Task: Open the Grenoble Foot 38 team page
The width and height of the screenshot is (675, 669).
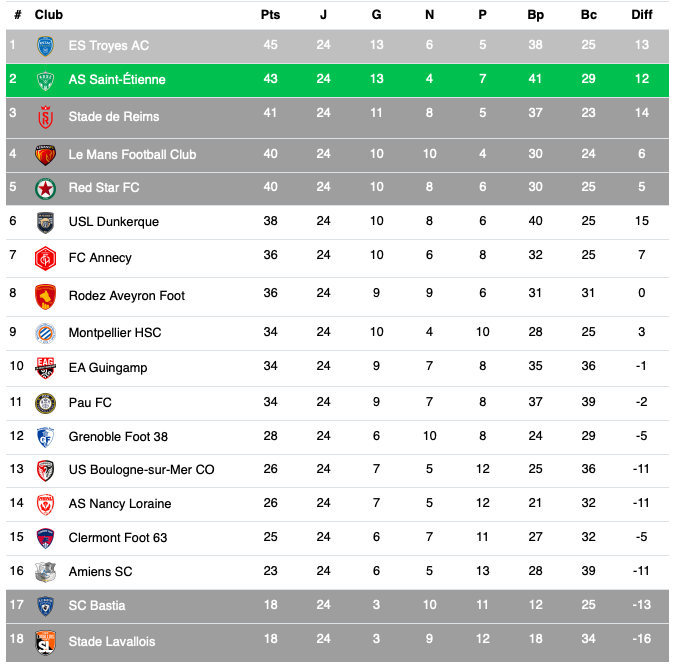Action: coord(118,437)
